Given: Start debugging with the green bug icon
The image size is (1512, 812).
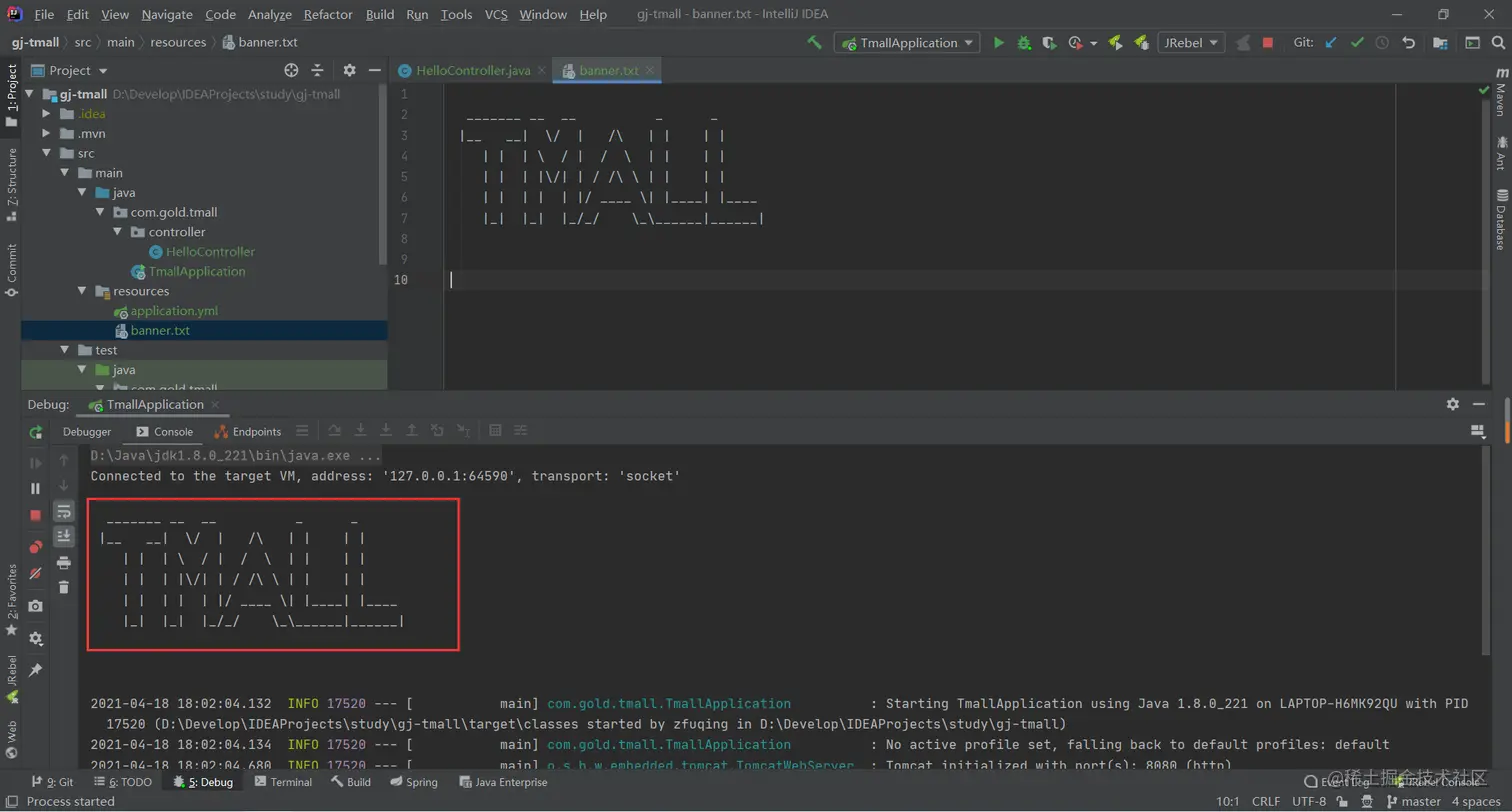Looking at the screenshot, I should click(1024, 43).
